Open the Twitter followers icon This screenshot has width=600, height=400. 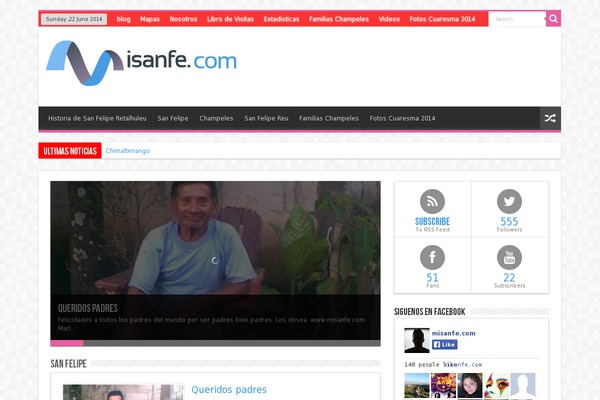pyautogui.click(x=509, y=201)
